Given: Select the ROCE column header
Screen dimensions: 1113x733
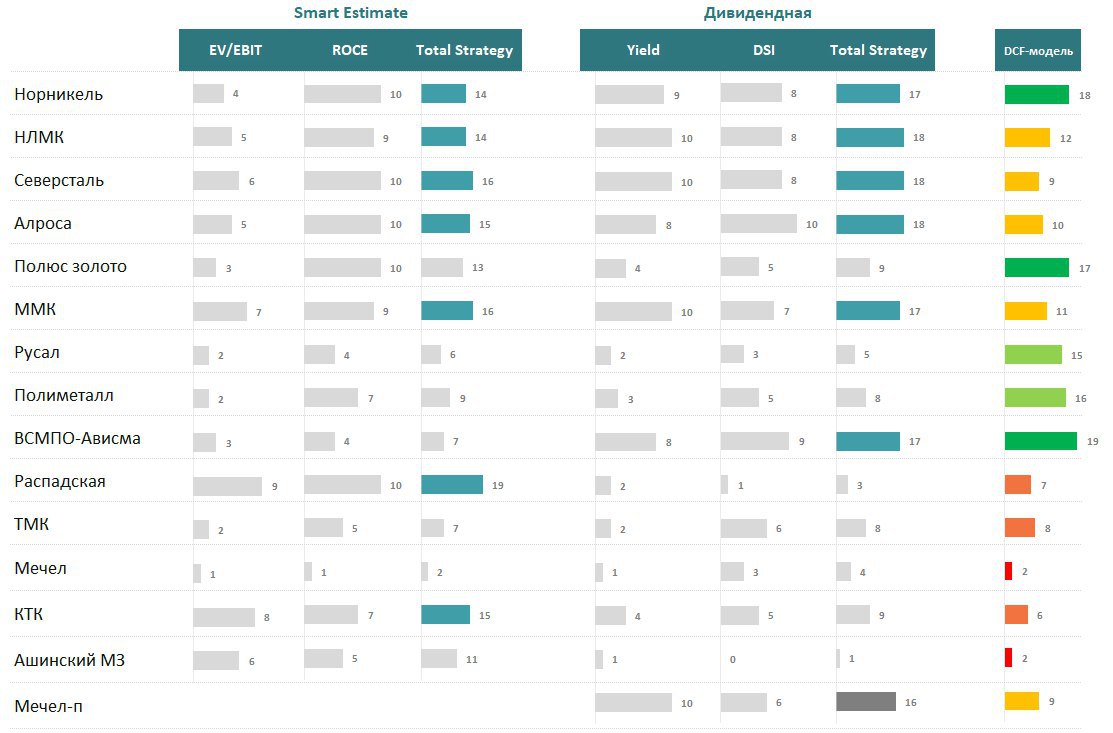Looking at the screenshot, I should [x=350, y=50].
